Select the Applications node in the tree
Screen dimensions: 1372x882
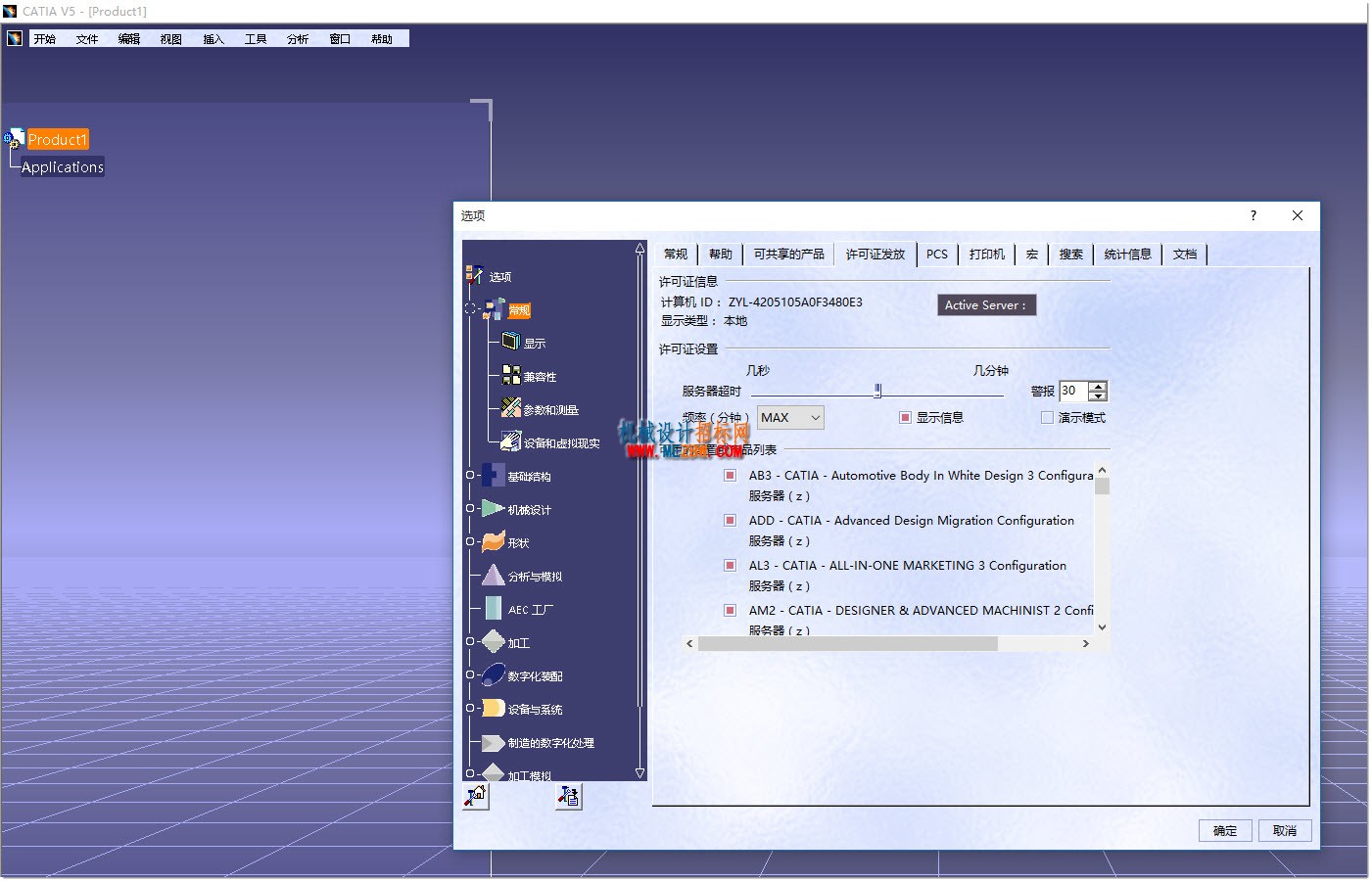[63, 166]
